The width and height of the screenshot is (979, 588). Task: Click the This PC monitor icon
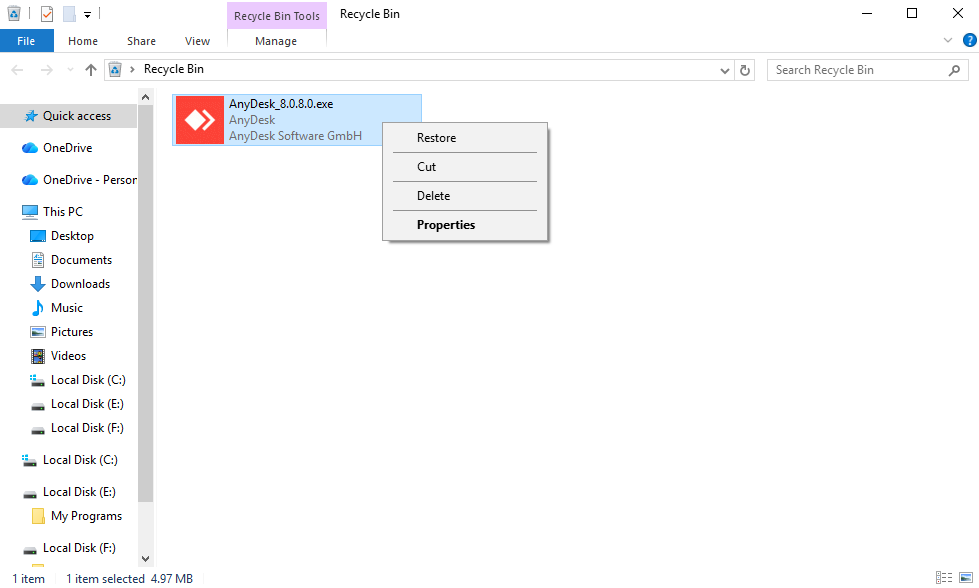coord(29,212)
